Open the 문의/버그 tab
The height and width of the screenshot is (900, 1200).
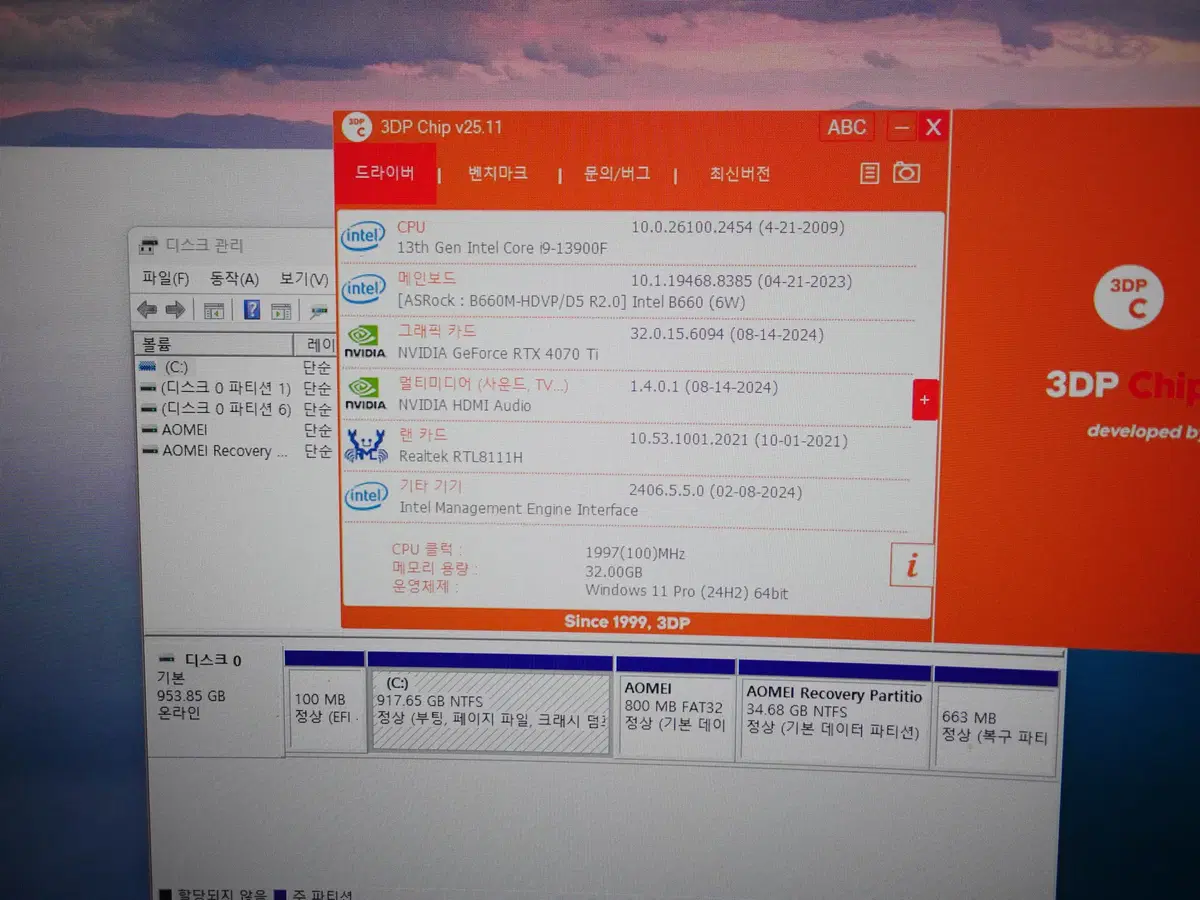pyautogui.click(x=617, y=173)
